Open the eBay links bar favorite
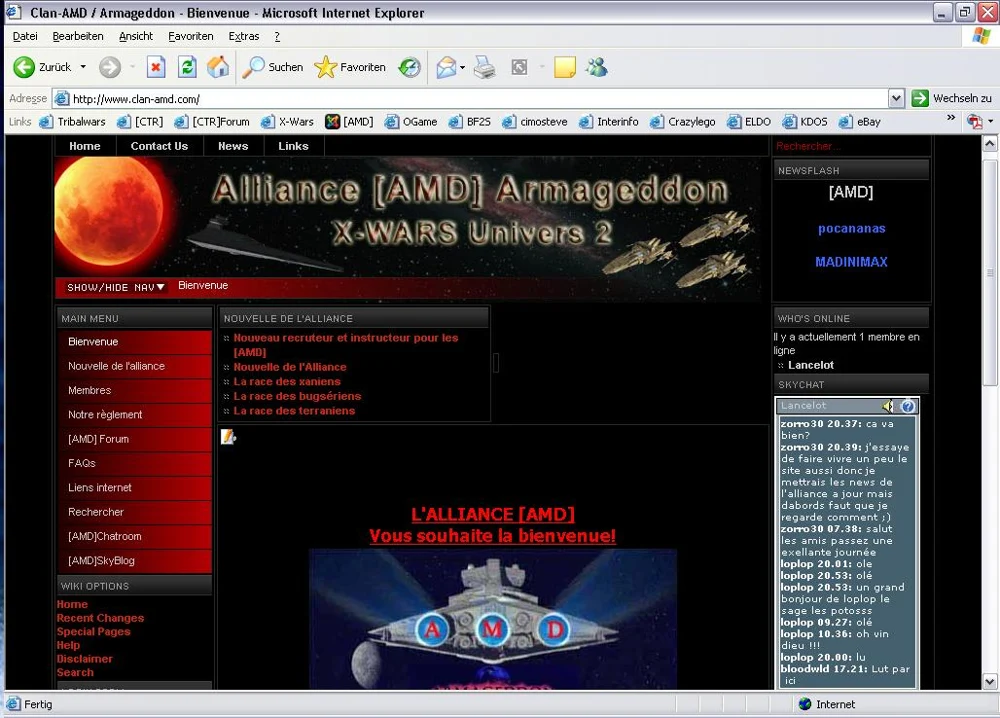This screenshot has width=1000, height=718. pos(860,122)
